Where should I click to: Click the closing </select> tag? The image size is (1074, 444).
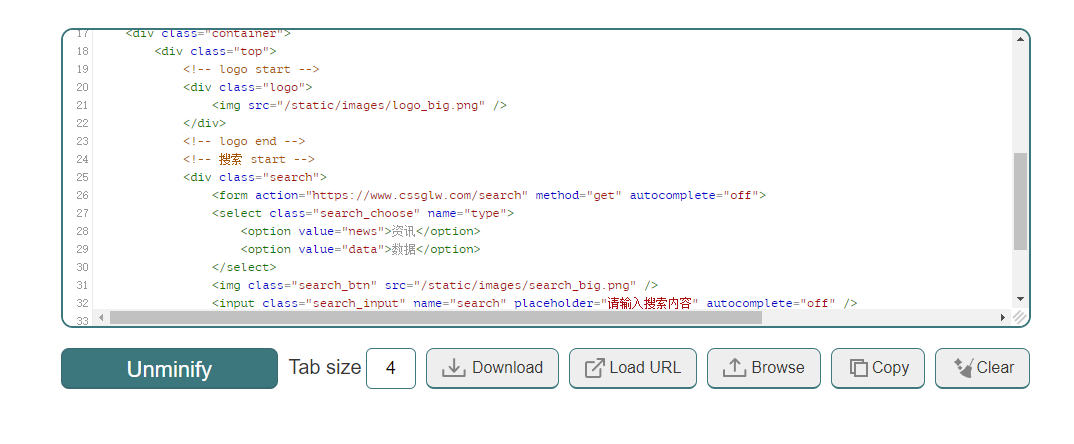pyautogui.click(x=244, y=267)
